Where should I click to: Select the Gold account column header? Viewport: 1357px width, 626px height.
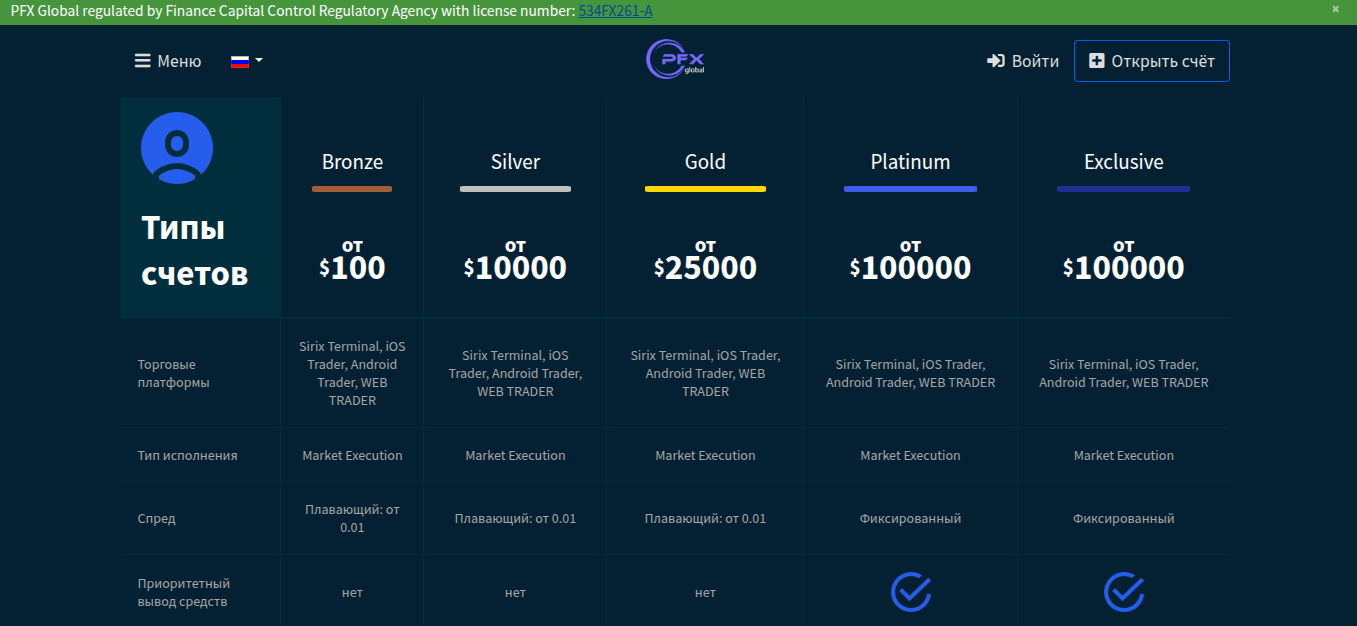(704, 161)
